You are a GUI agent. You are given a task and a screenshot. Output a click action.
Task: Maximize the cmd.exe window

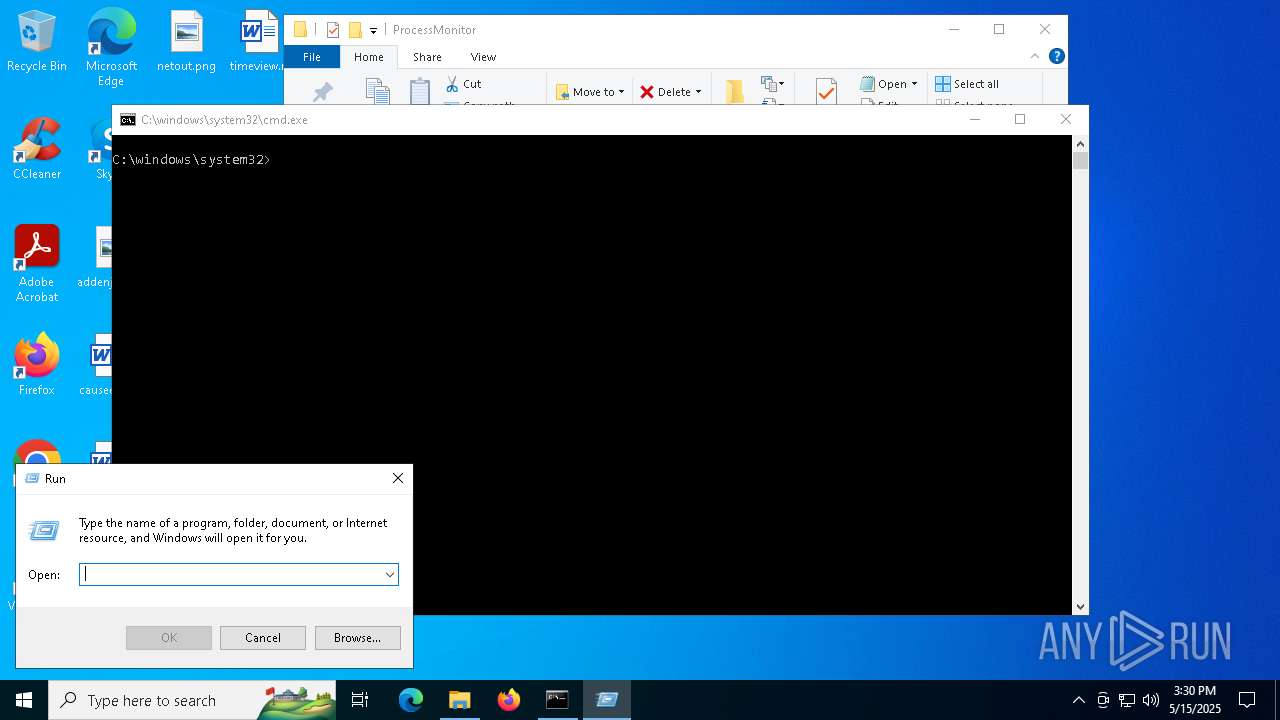1020,119
